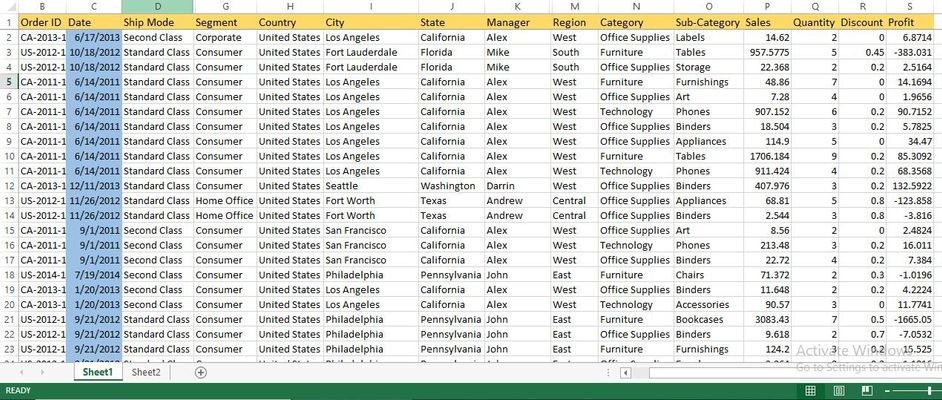This screenshot has height=400, width=942.
Task: Select the Sub-Category header cell
Action: (706, 22)
